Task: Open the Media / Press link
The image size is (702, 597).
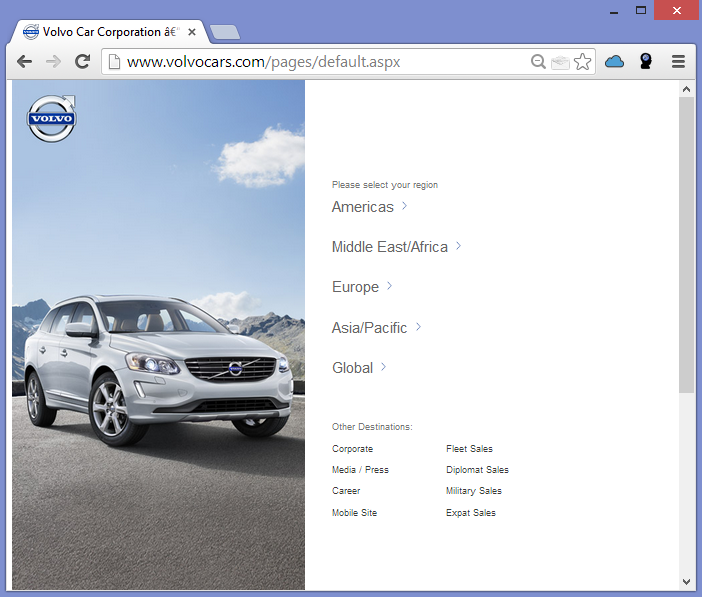Action: click(x=360, y=470)
